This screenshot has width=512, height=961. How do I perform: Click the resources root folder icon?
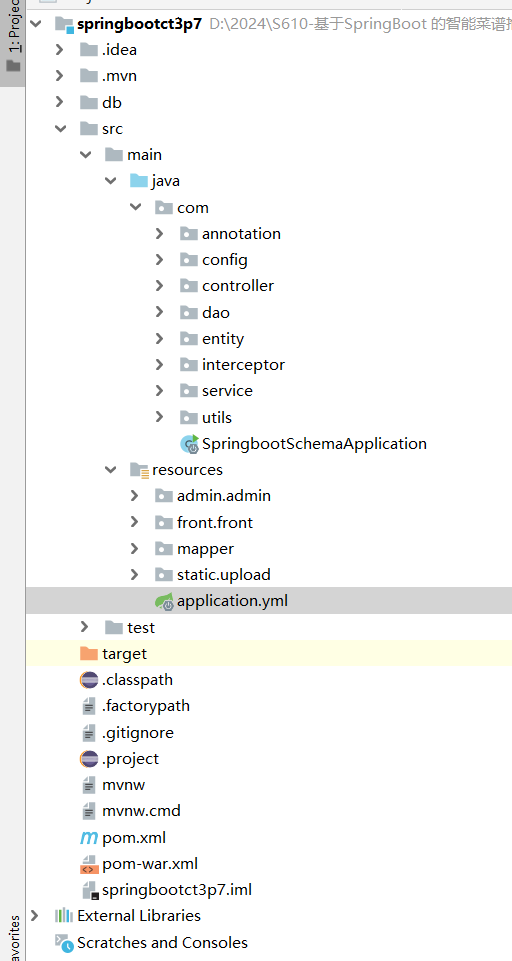(x=139, y=470)
